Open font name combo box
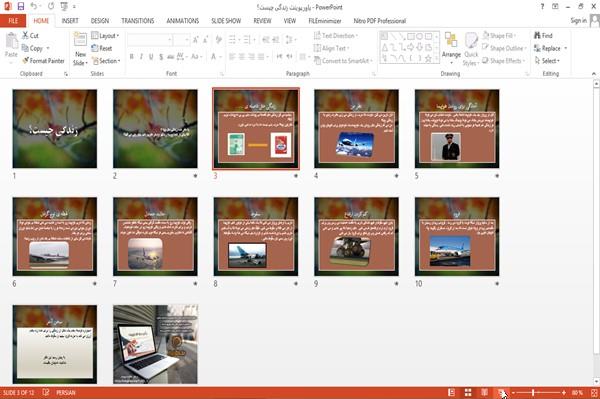This screenshot has width=600, height=399. pyautogui.click(x=149, y=40)
